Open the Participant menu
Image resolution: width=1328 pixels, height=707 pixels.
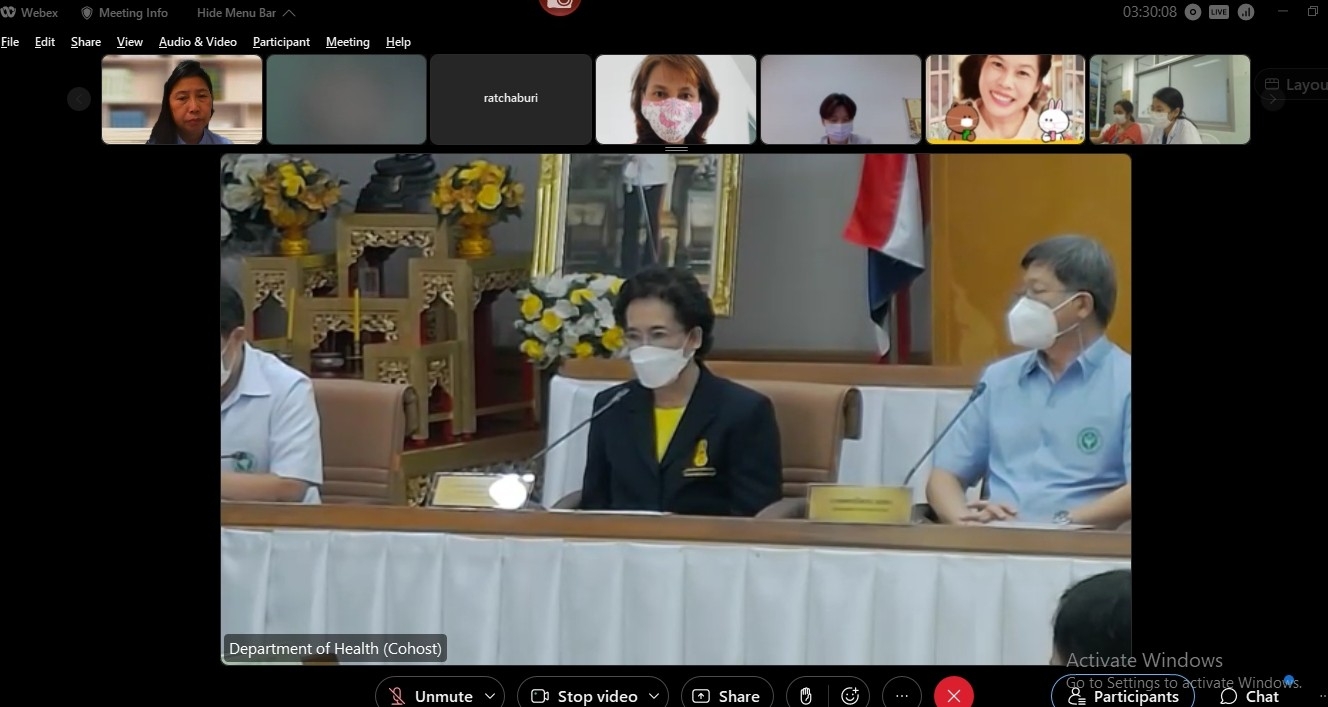(x=281, y=42)
